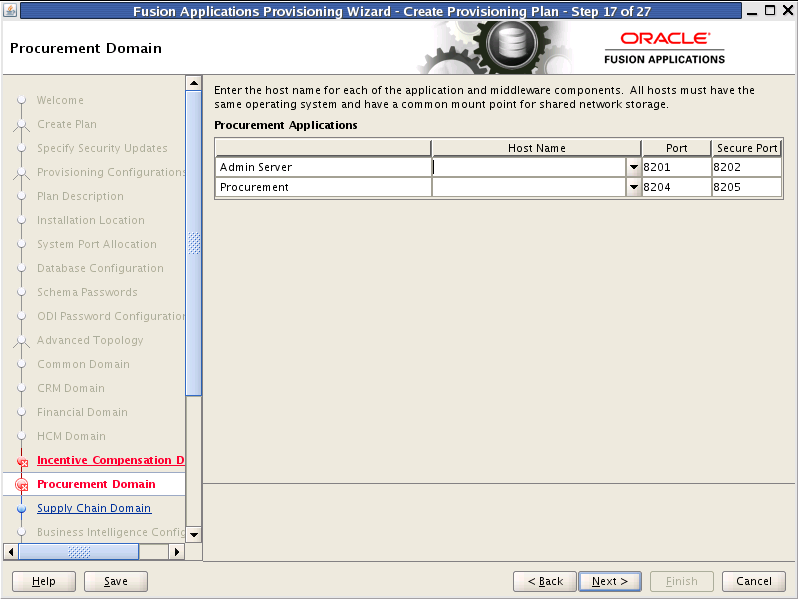Select the System Port Allocation step
Viewport: 798px width, 599px height.
click(97, 244)
